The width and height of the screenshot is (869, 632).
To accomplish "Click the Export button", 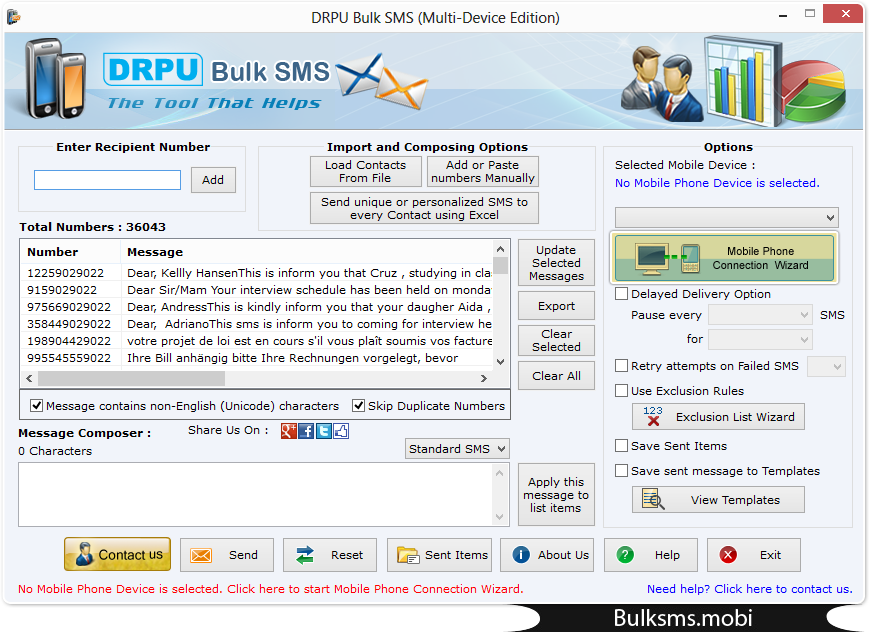I will [x=556, y=306].
